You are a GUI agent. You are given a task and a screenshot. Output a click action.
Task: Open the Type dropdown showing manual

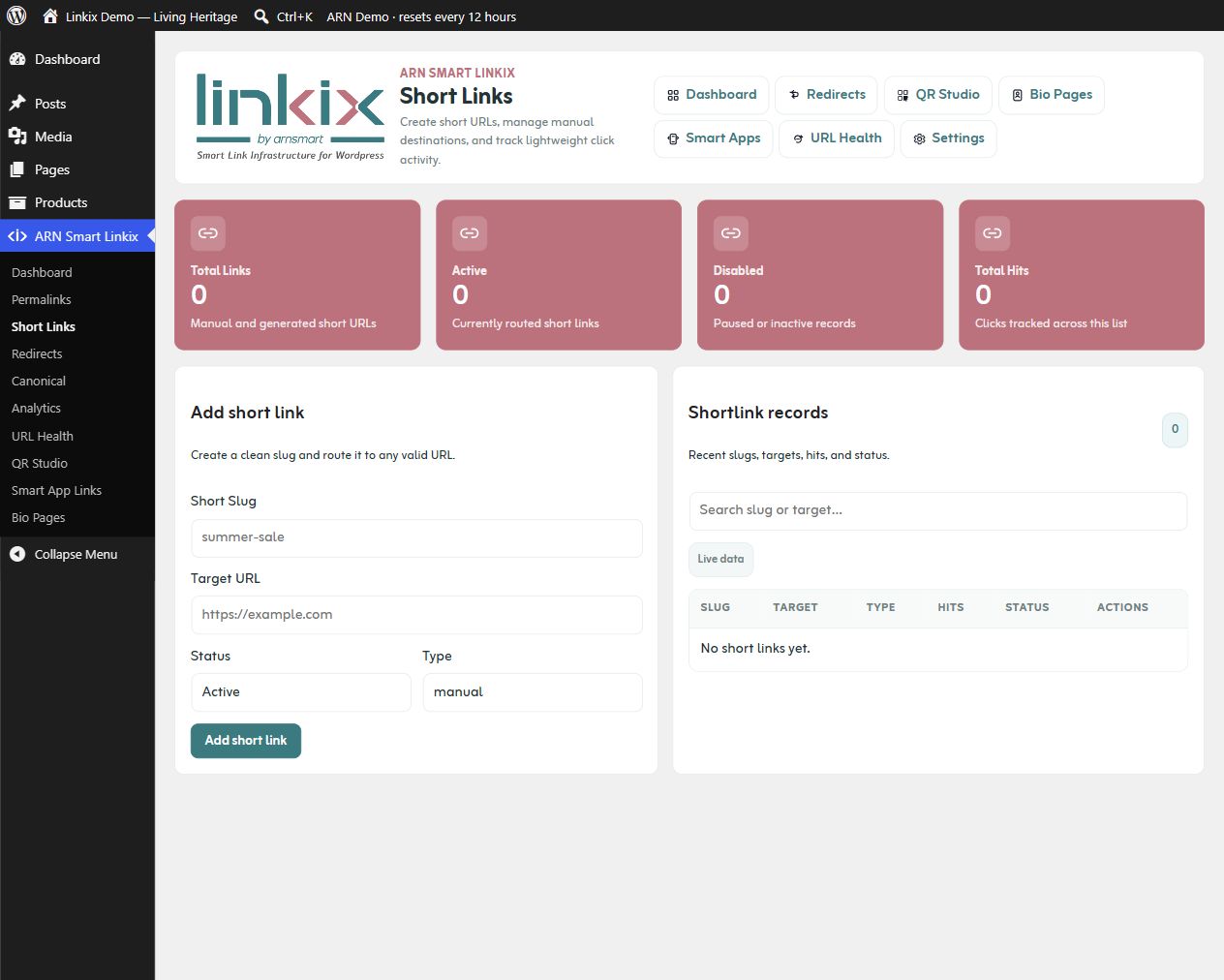pyautogui.click(x=533, y=692)
